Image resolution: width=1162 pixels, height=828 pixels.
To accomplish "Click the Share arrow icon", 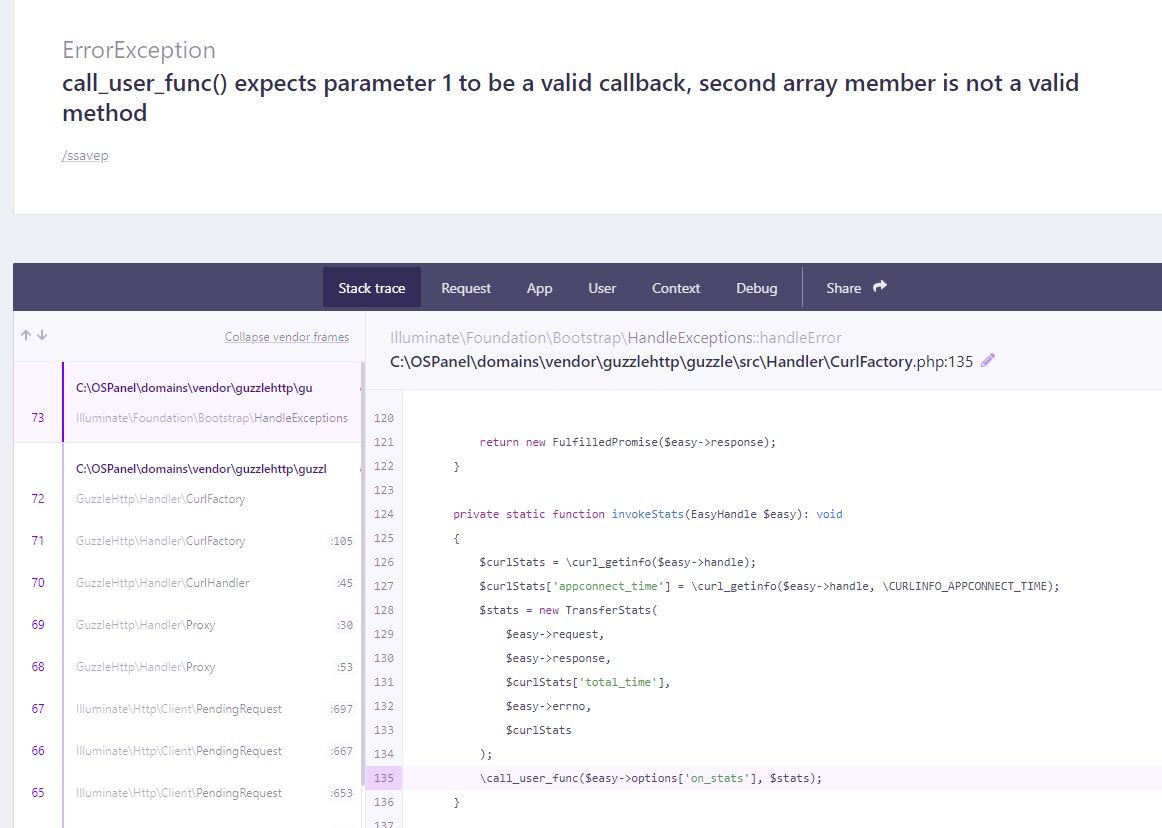I will coord(880,287).
